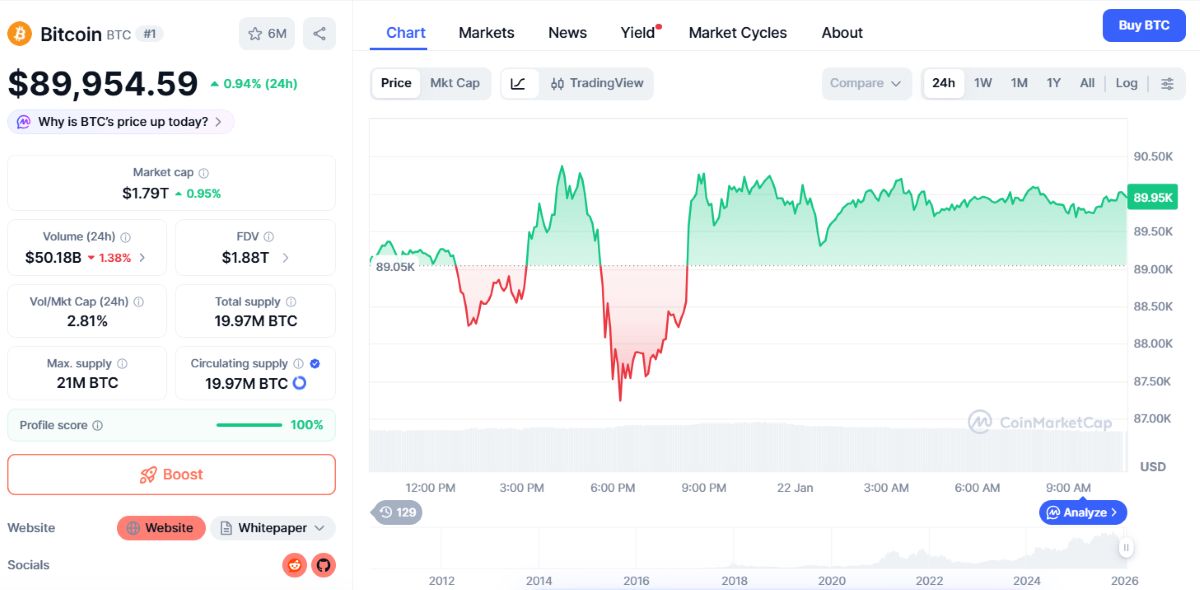The width and height of the screenshot is (1200, 590).
Task: Set chart range to 1W
Action: [983, 83]
